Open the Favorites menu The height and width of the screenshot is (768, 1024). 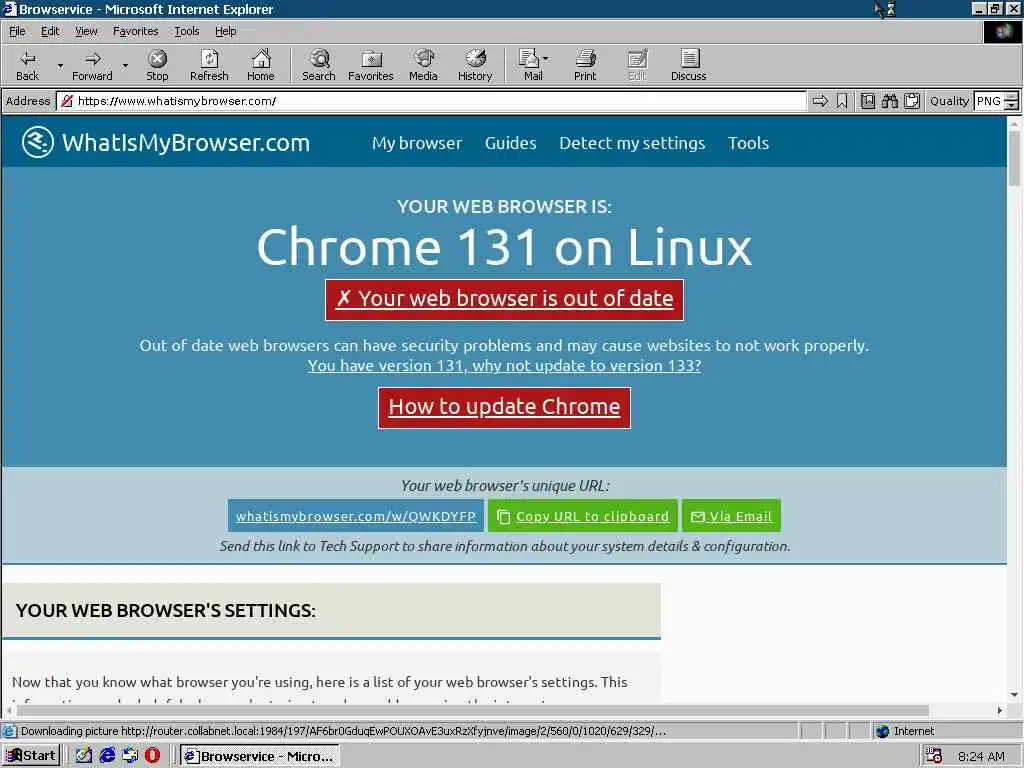point(135,31)
